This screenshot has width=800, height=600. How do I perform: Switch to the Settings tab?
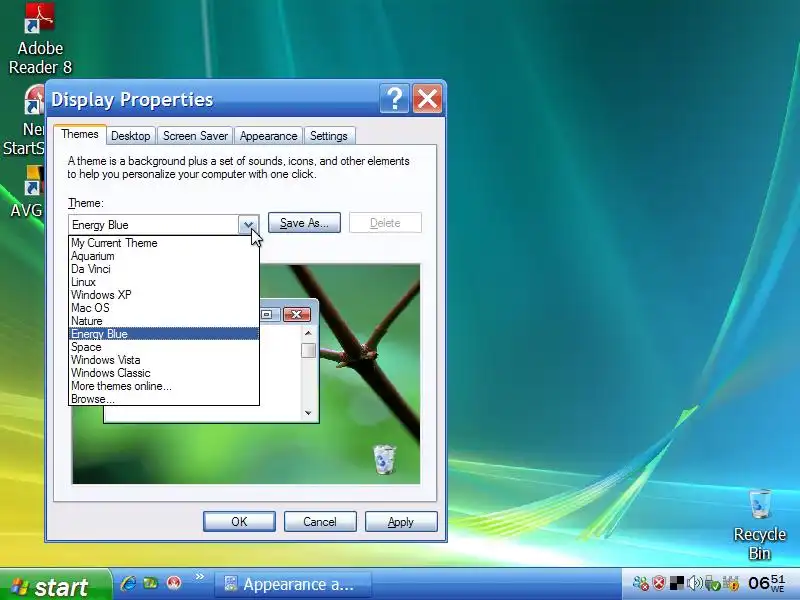(x=329, y=136)
